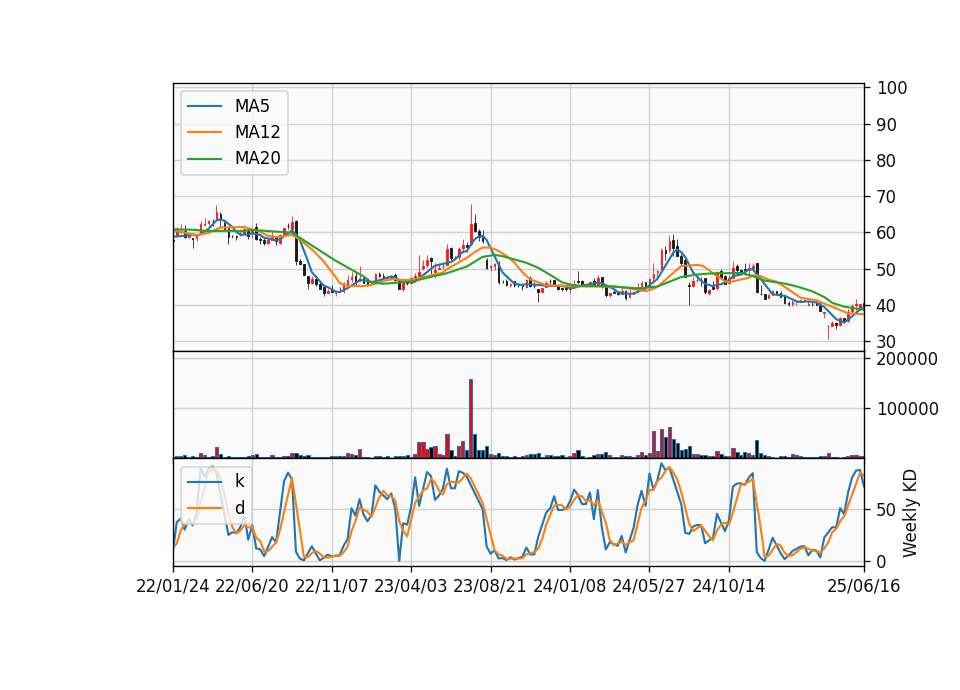This screenshot has height=690, width=960.
Task: Click the blue MA5 legend line sample
Action: [x=204, y=106]
